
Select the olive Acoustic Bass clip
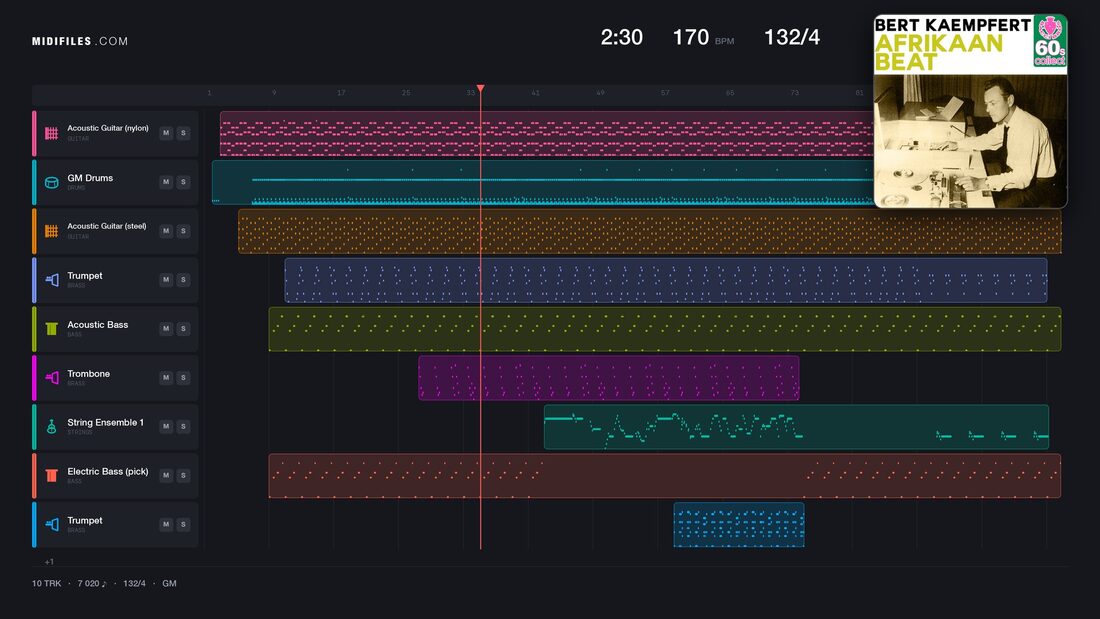point(665,329)
